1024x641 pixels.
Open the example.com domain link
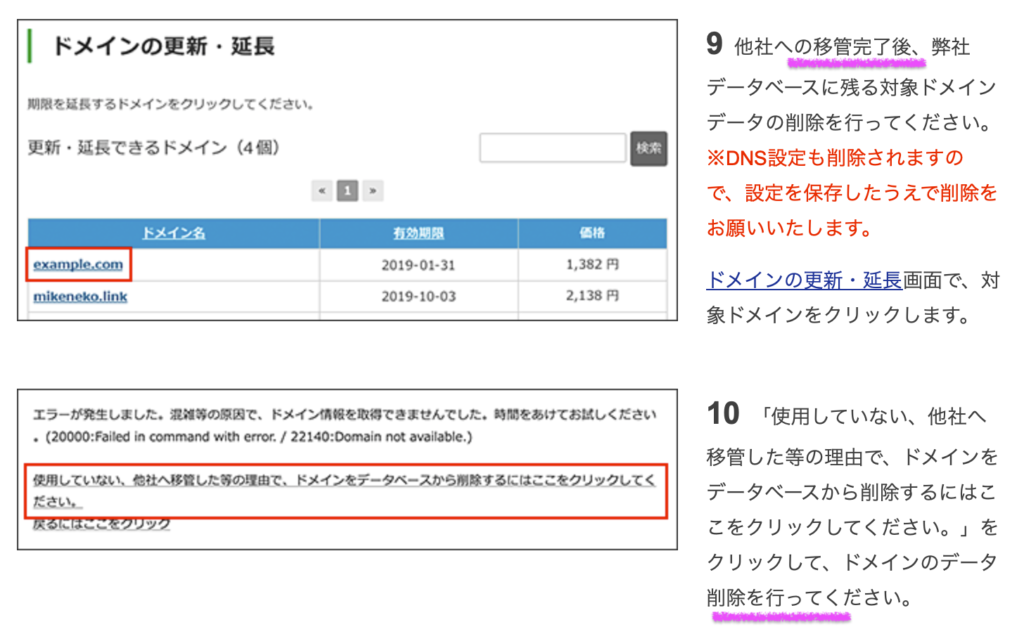click(x=78, y=265)
